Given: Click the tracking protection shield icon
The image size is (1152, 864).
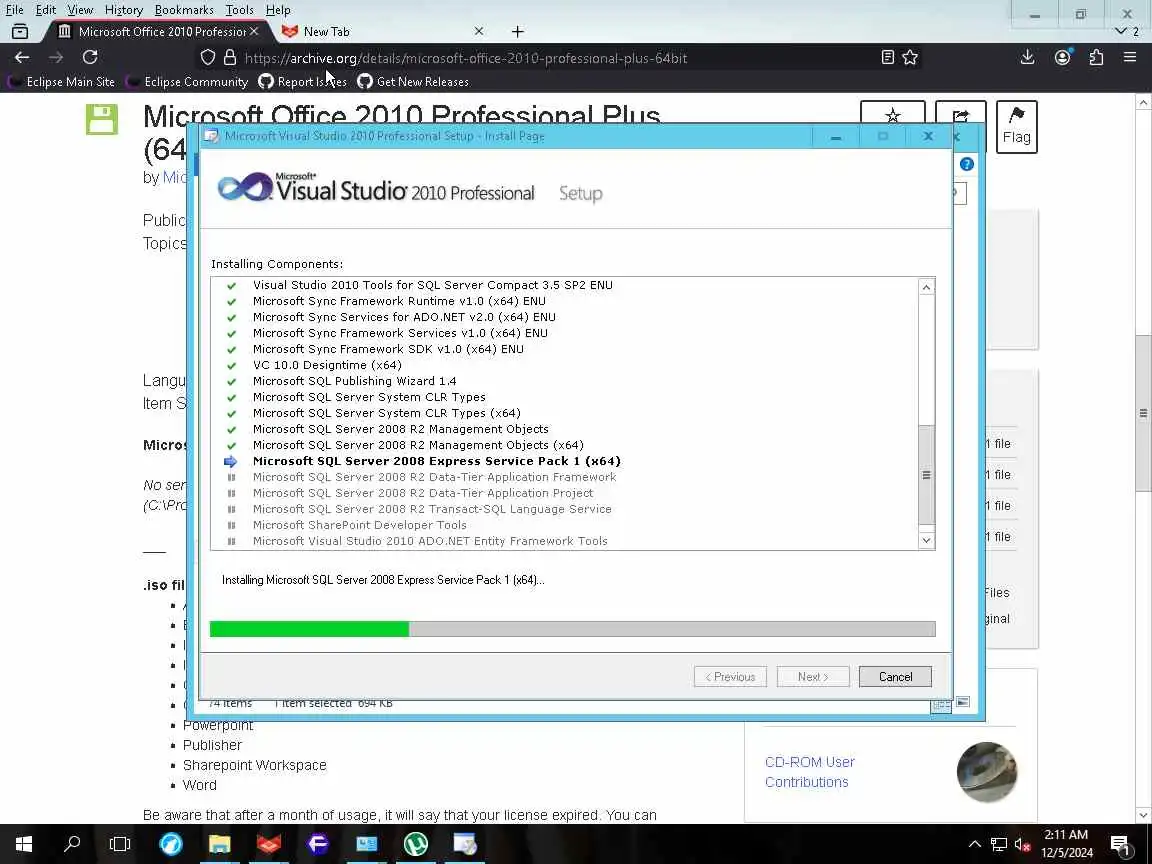Looking at the screenshot, I should click(208, 57).
